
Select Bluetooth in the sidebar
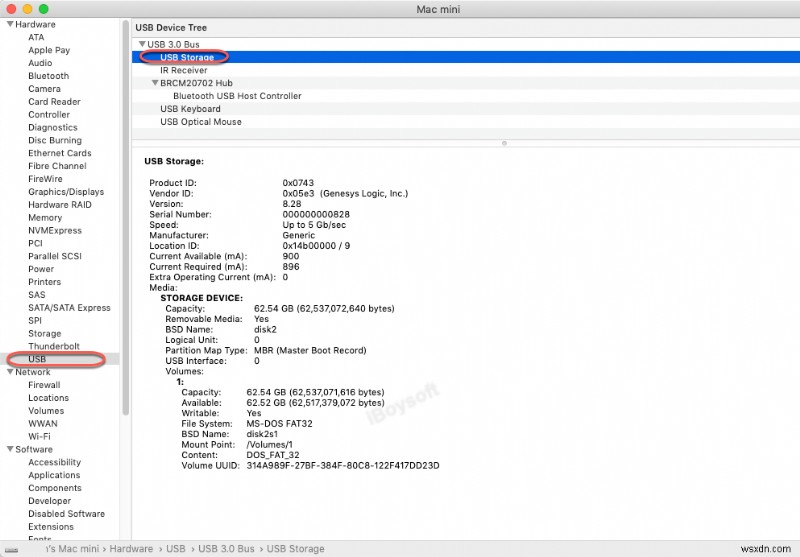coord(48,75)
